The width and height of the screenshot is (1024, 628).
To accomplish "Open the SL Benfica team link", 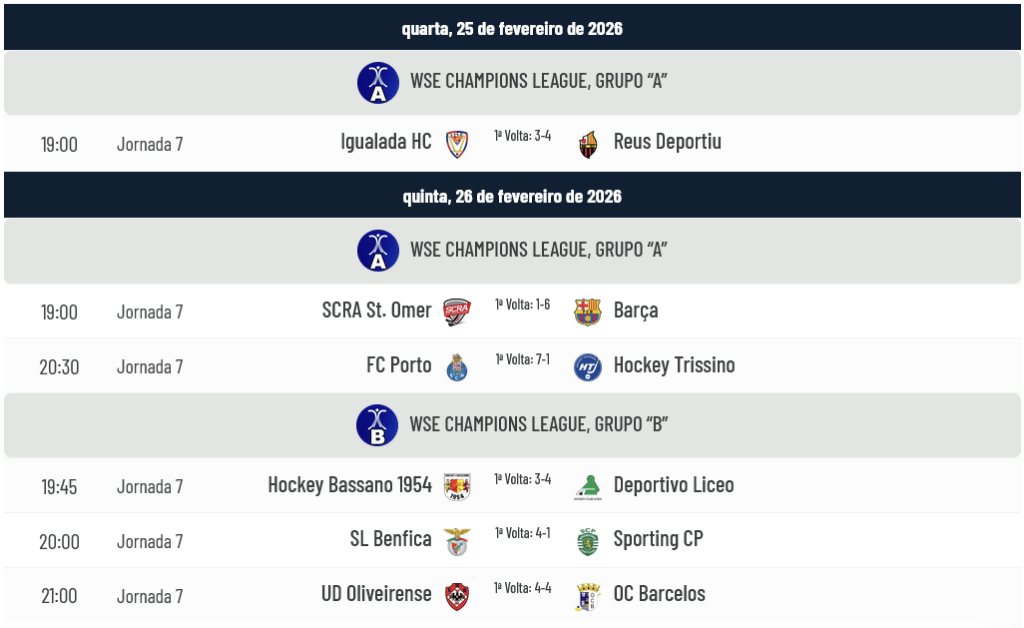I will point(390,540).
